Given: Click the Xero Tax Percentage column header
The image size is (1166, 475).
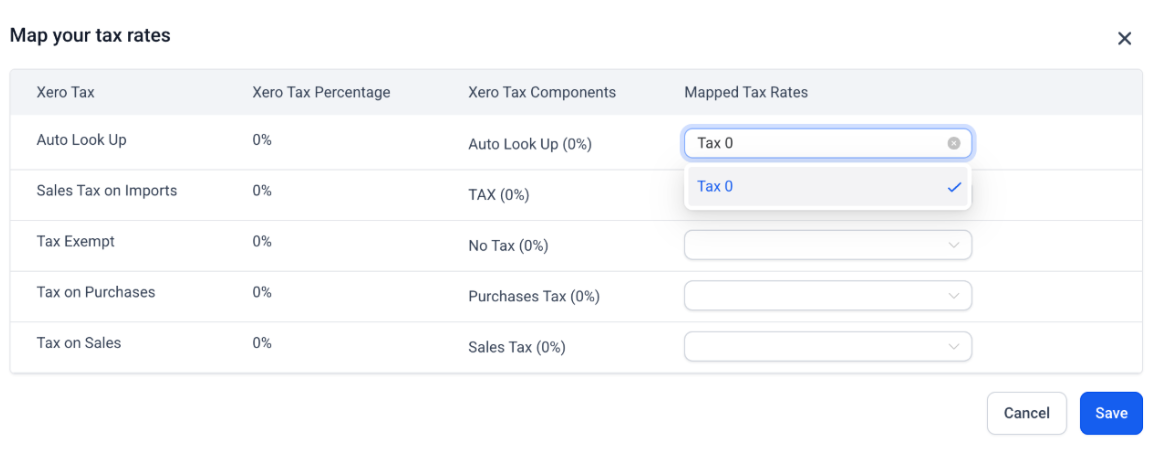Looking at the screenshot, I should click(321, 92).
